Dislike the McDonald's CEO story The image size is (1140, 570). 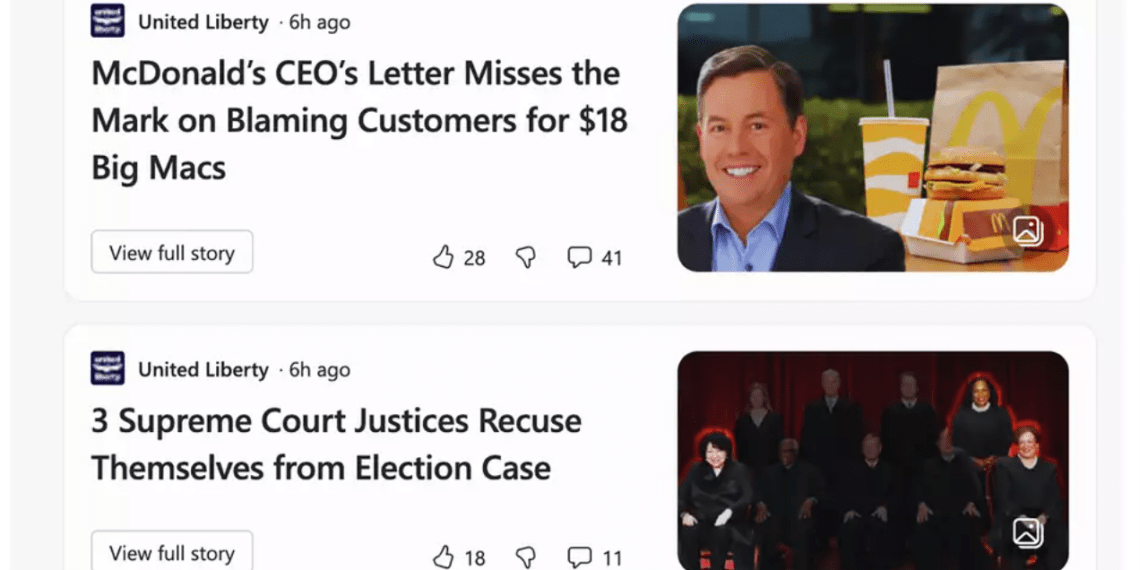click(x=526, y=257)
